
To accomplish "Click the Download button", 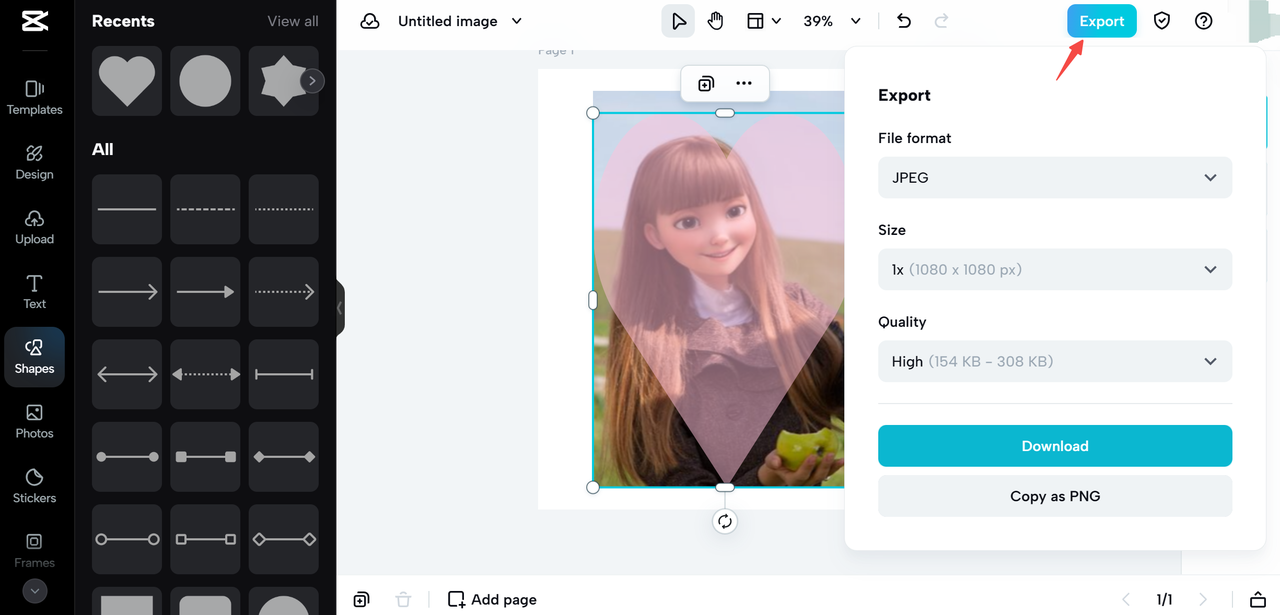I will point(1055,446).
